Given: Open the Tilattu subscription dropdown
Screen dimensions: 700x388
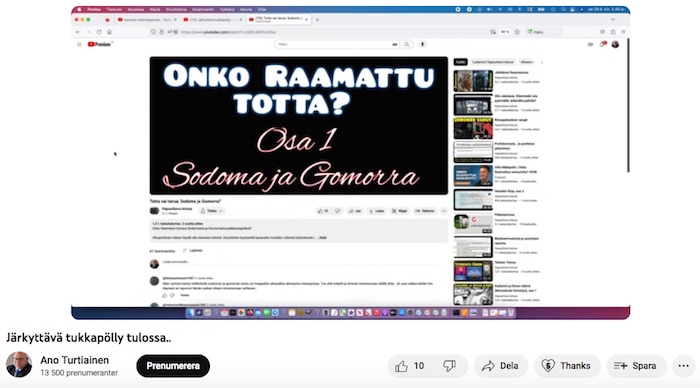Looking at the screenshot, I should coord(212,211).
